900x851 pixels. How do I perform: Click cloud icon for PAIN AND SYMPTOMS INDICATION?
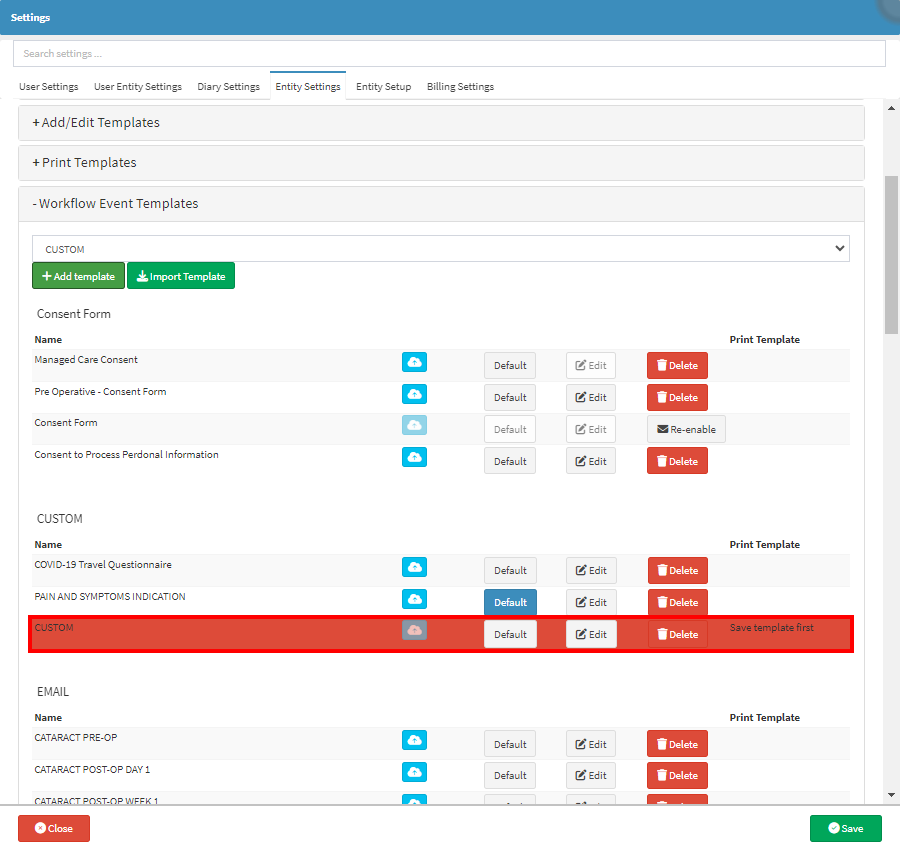point(414,599)
